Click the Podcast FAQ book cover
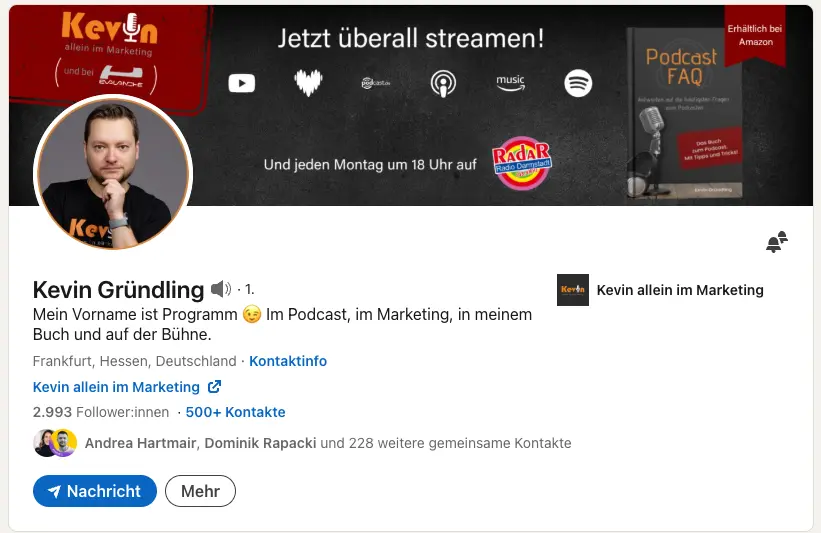Screen dimensions: 821x533 [x=685, y=113]
